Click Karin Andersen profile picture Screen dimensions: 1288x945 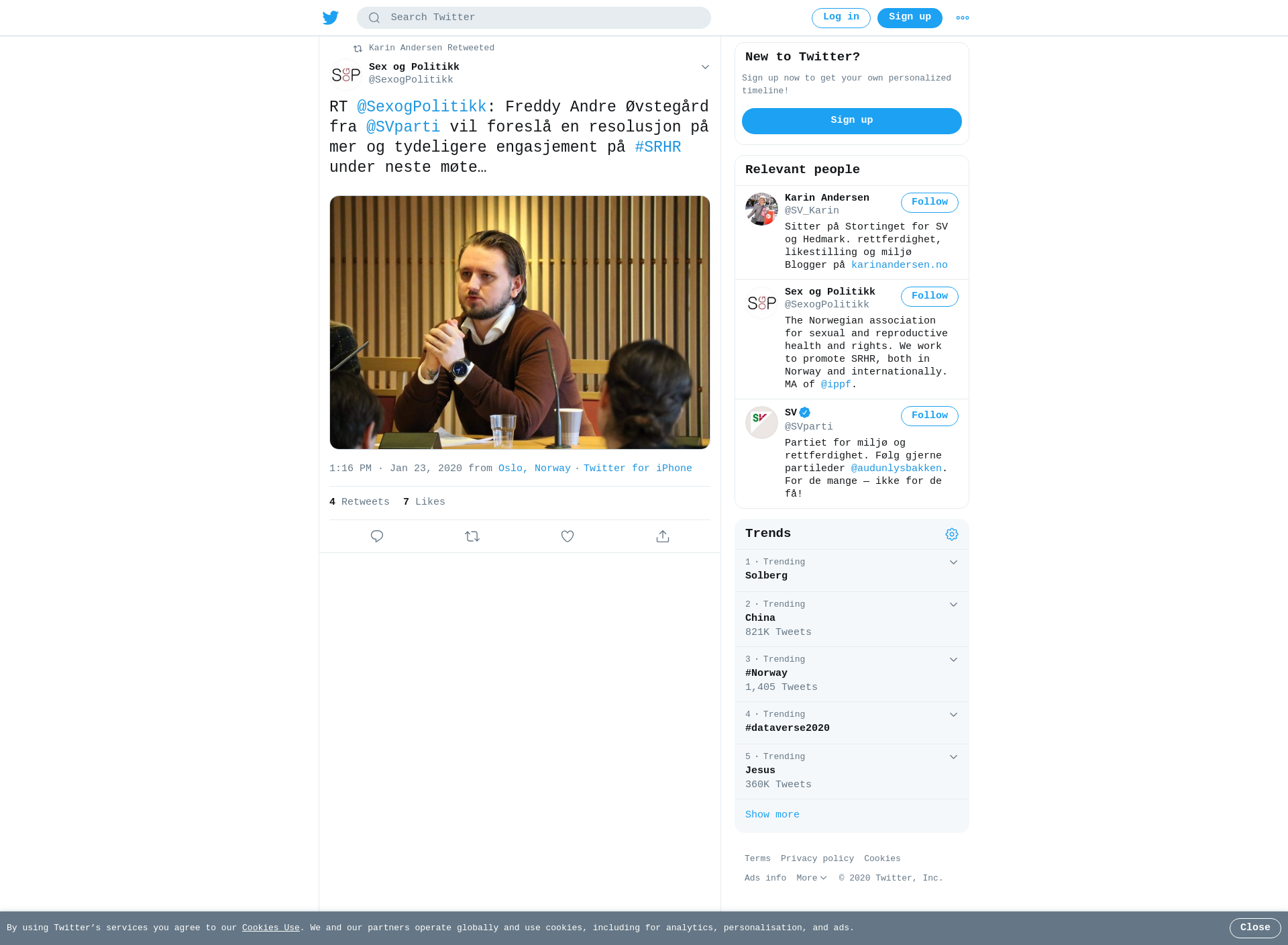pyautogui.click(x=761, y=209)
